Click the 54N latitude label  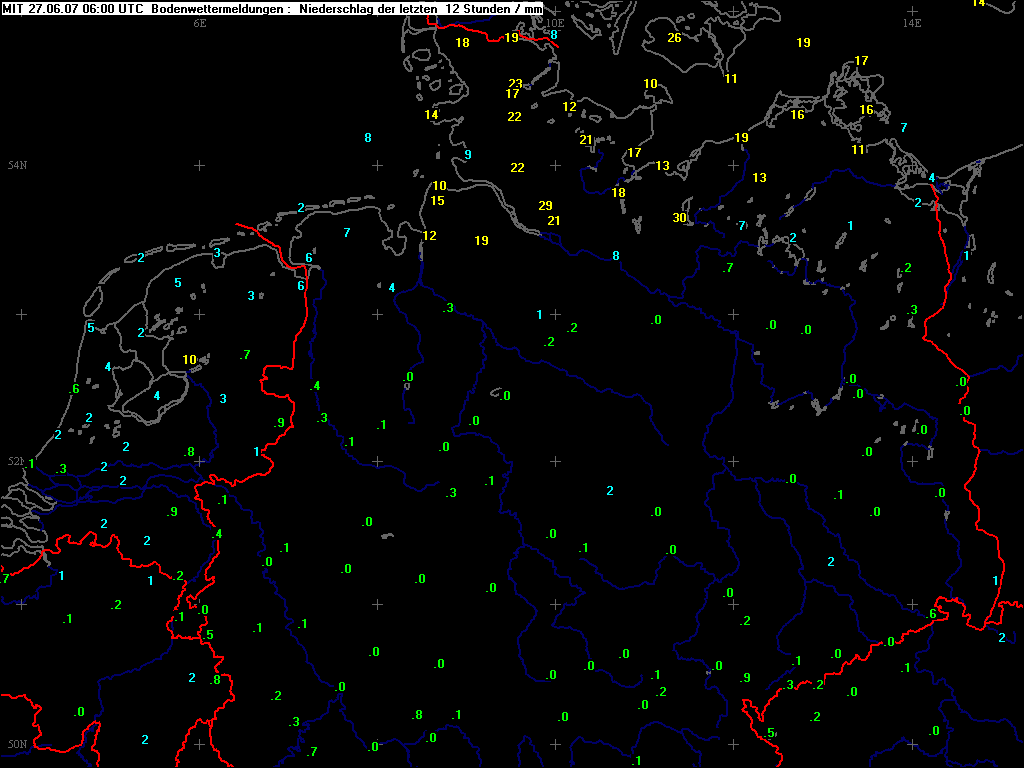[17, 165]
